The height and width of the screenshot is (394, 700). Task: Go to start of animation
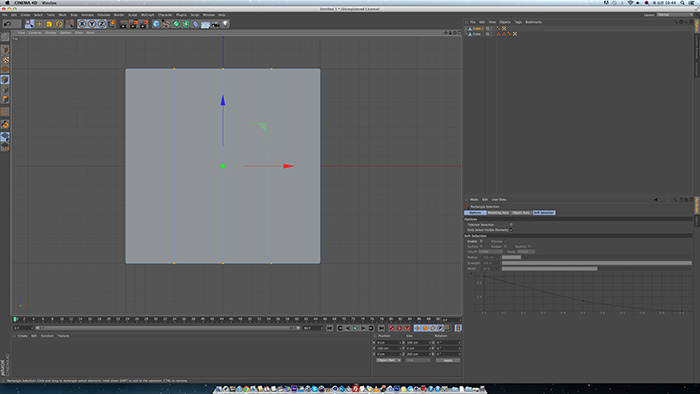(329, 328)
